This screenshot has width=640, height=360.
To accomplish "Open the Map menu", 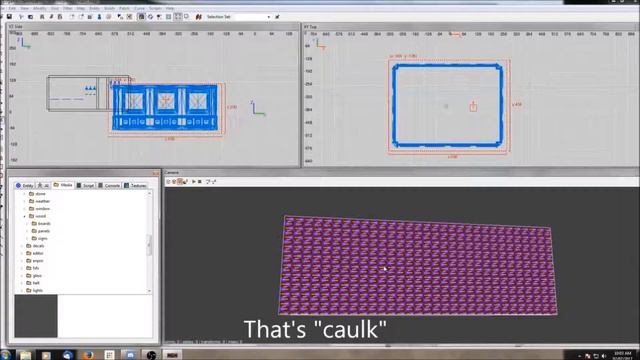I will tap(81, 8).
